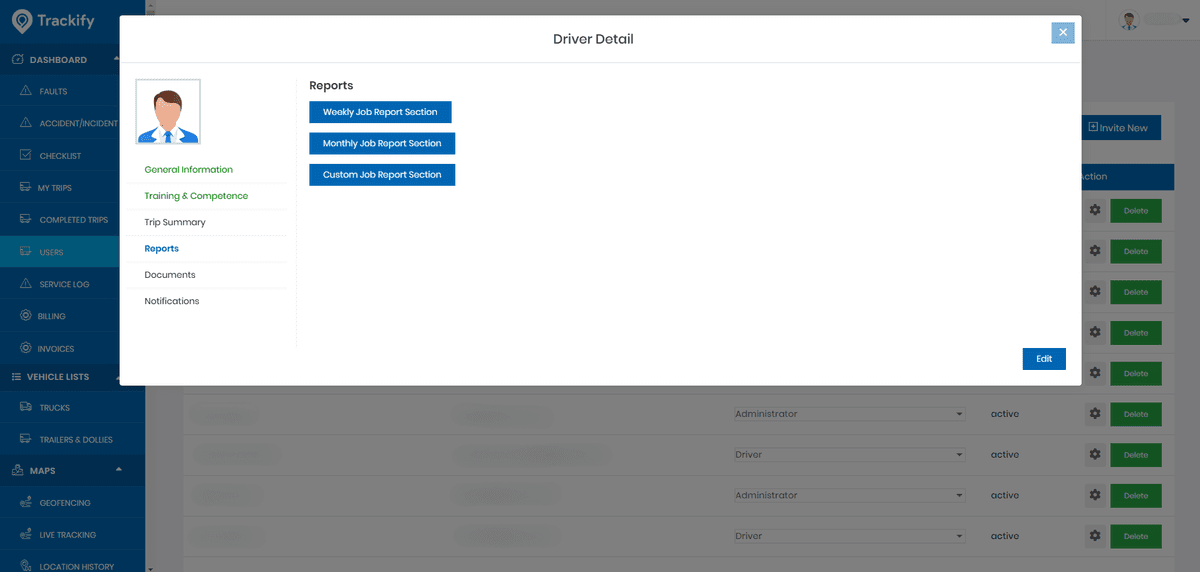1200x572 pixels.
Task: Open the Administrator role dropdown
Action: pyautogui.click(x=849, y=414)
